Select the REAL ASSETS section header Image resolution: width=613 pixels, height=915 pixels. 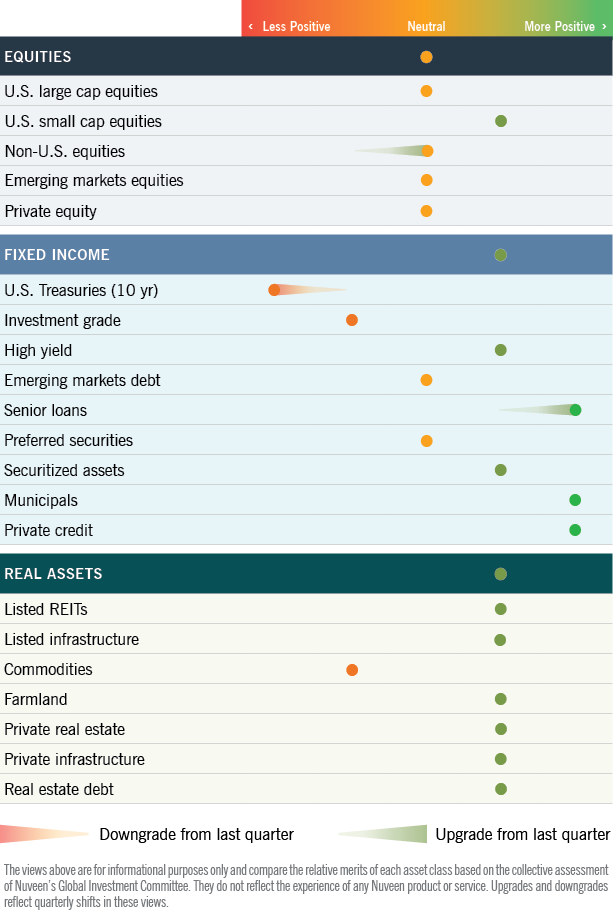pos(53,574)
